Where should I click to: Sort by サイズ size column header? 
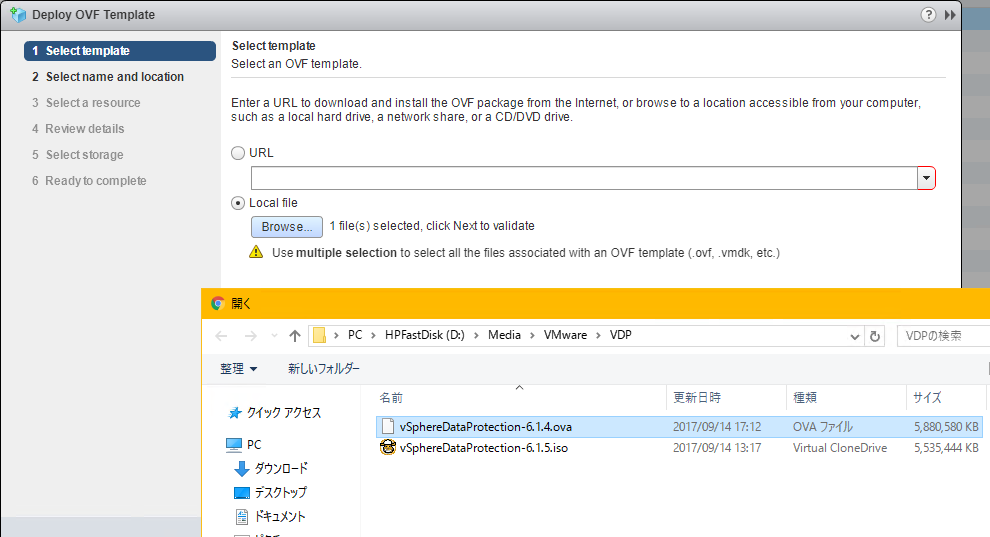click(x=945, y=398)
